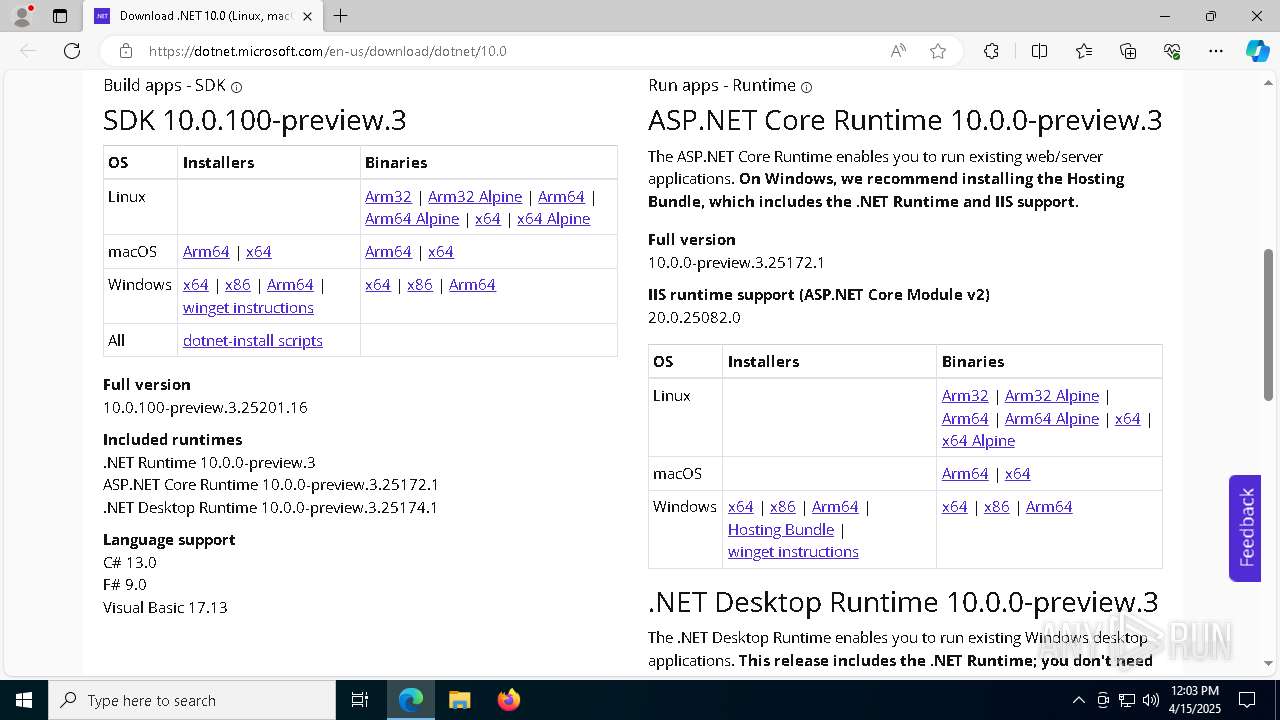Download SDK macOS Arm64 installer
The width and height of the screenshot is (1280, 720).
click(206, 251)
